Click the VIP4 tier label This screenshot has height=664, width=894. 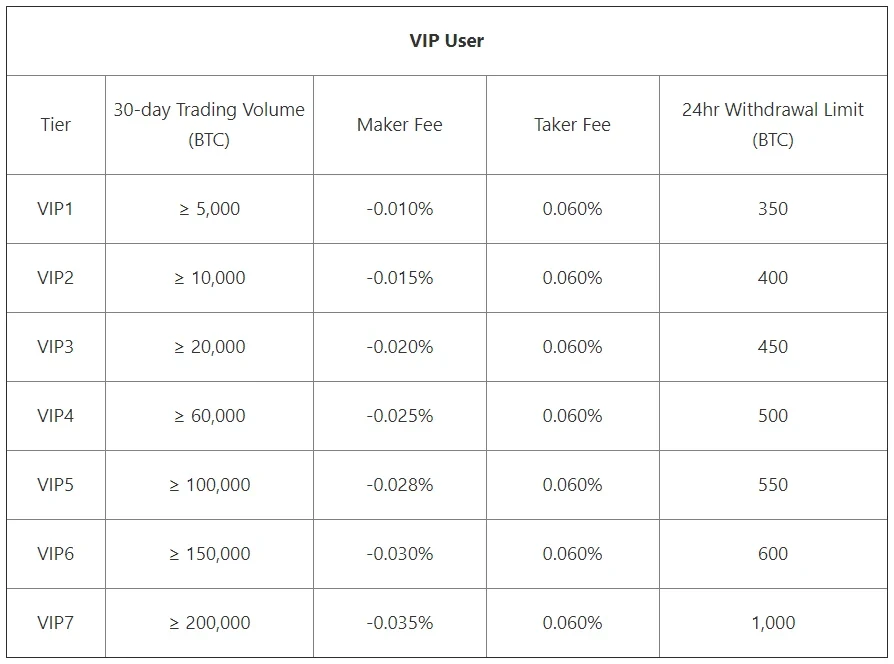click(56, 415)
